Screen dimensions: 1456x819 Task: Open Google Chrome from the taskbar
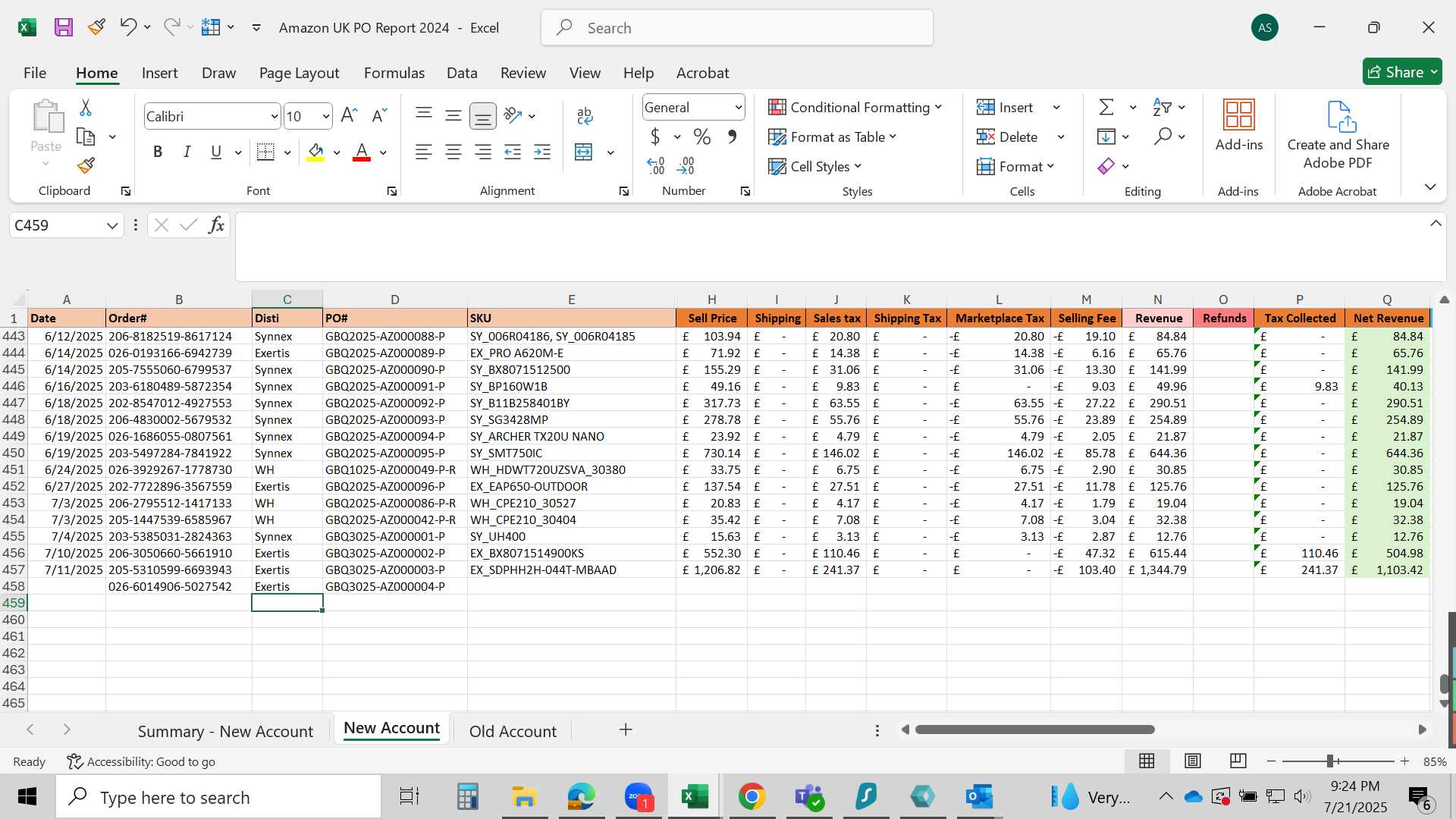752,797
